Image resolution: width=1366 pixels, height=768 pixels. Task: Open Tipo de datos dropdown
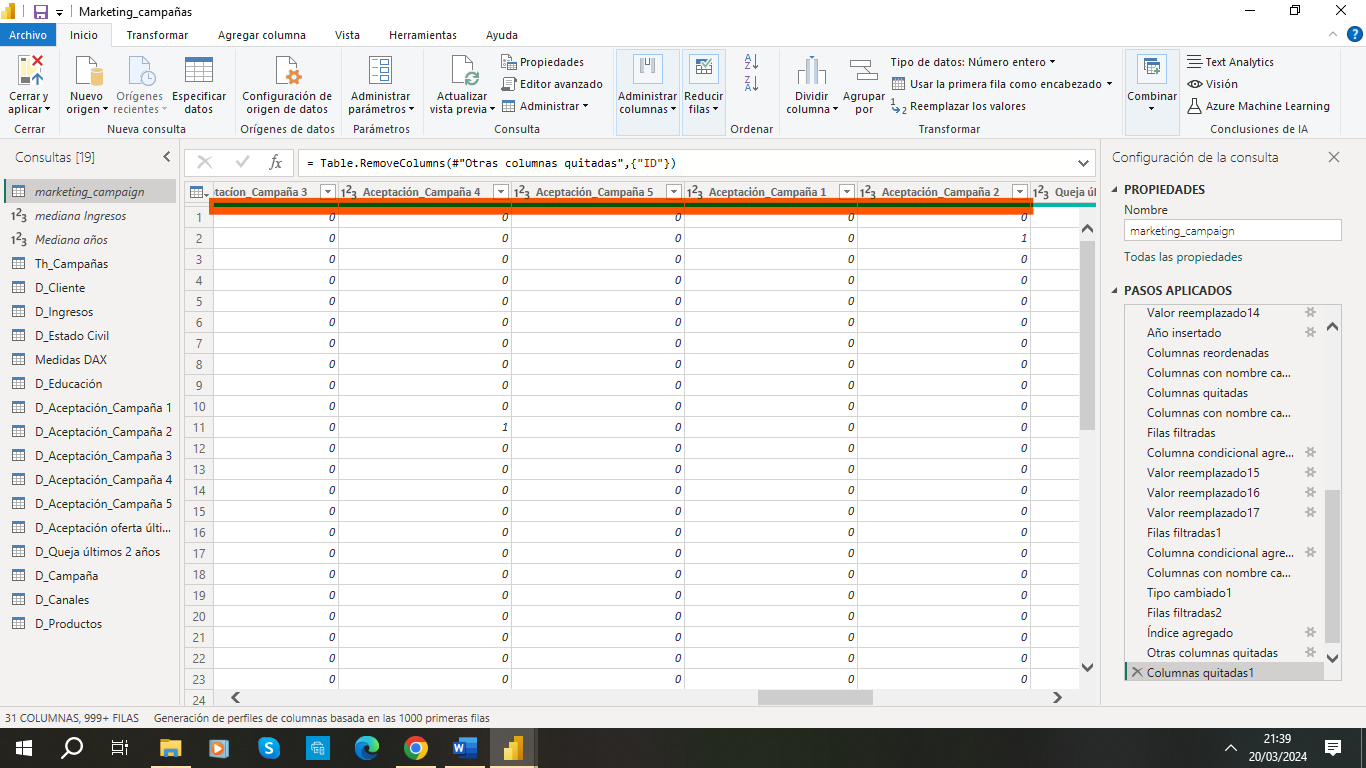coord(973,62)
